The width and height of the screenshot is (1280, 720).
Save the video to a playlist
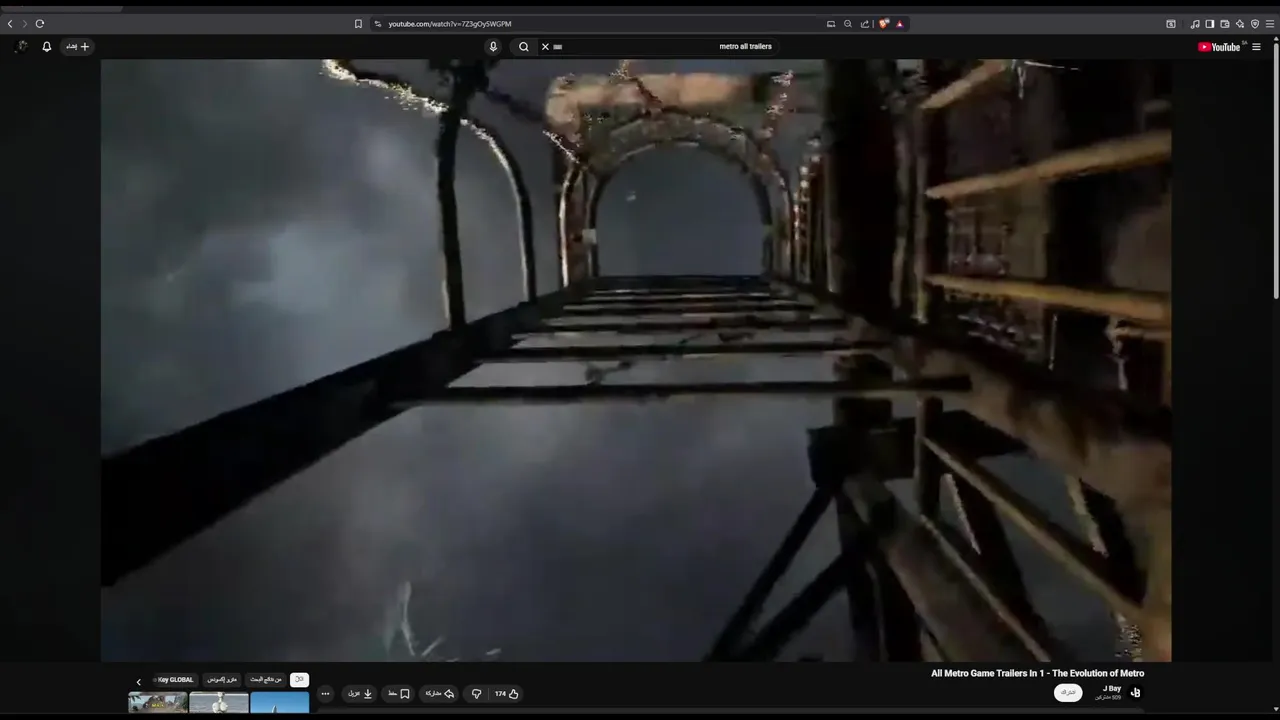[399, 693]
